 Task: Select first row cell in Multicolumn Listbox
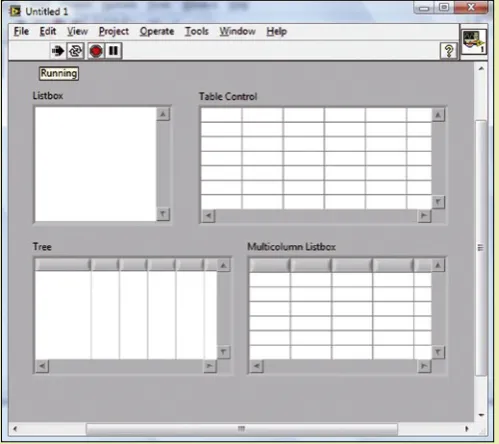tap(269, 279)
